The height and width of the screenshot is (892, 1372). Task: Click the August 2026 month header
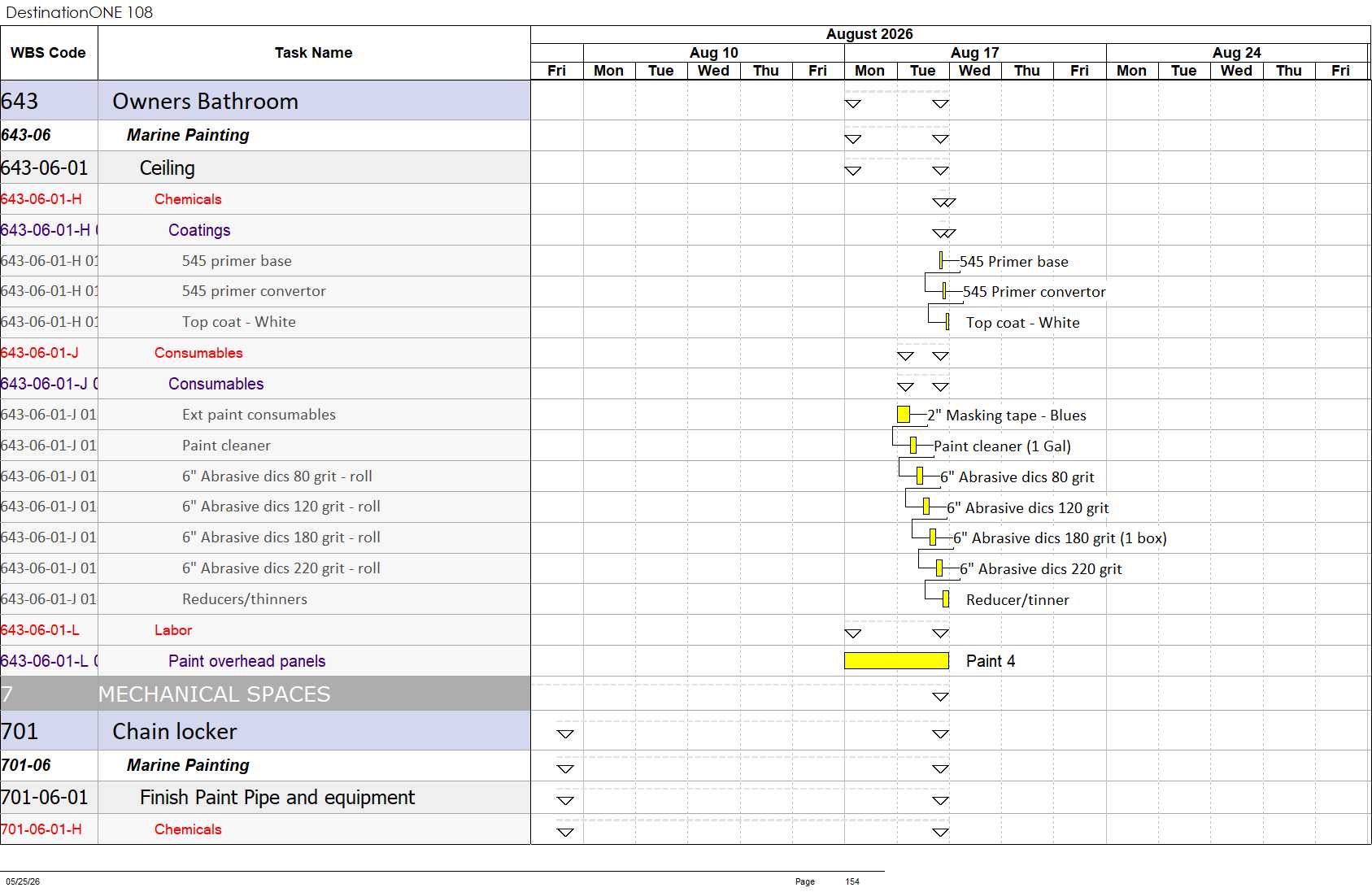(x=869, y=34)
